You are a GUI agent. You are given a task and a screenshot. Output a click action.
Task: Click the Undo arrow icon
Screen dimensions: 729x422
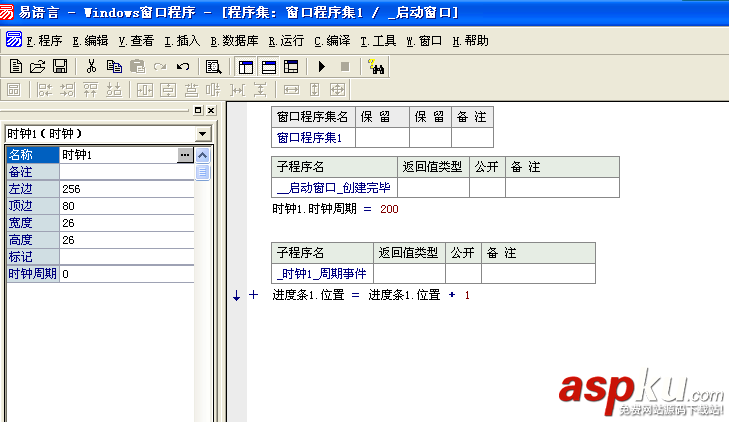coord(183,67)
